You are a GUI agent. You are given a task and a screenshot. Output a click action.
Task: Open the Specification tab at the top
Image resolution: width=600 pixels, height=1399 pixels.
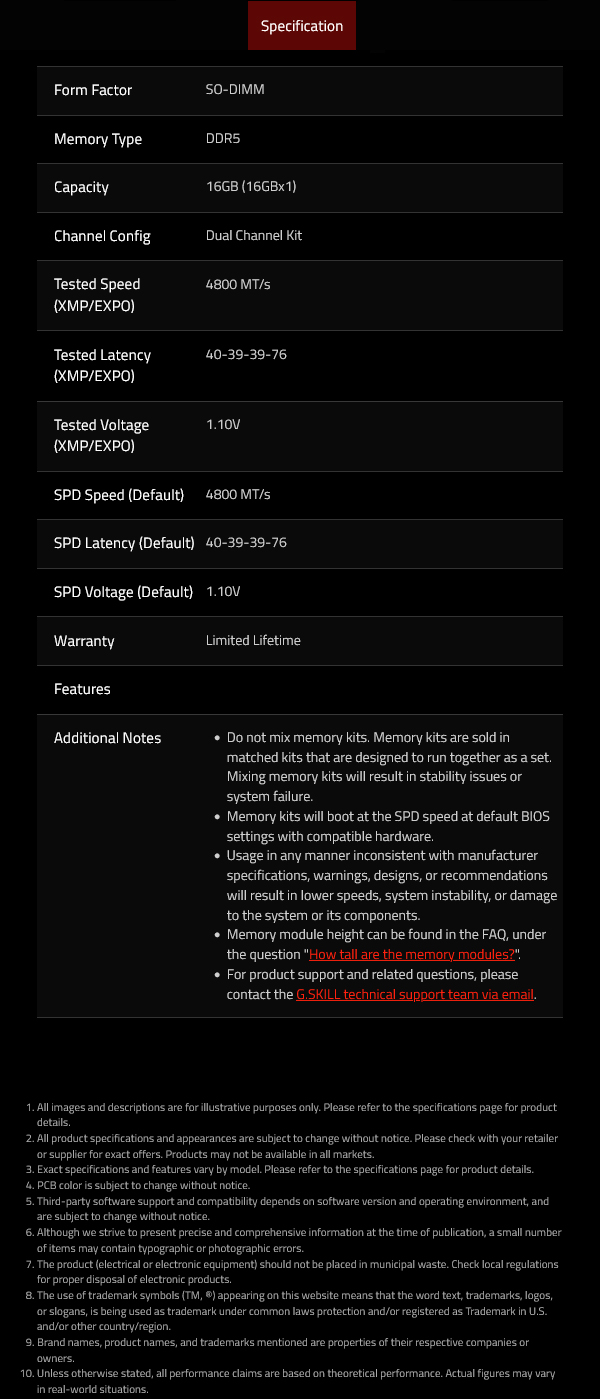(301, 25)
